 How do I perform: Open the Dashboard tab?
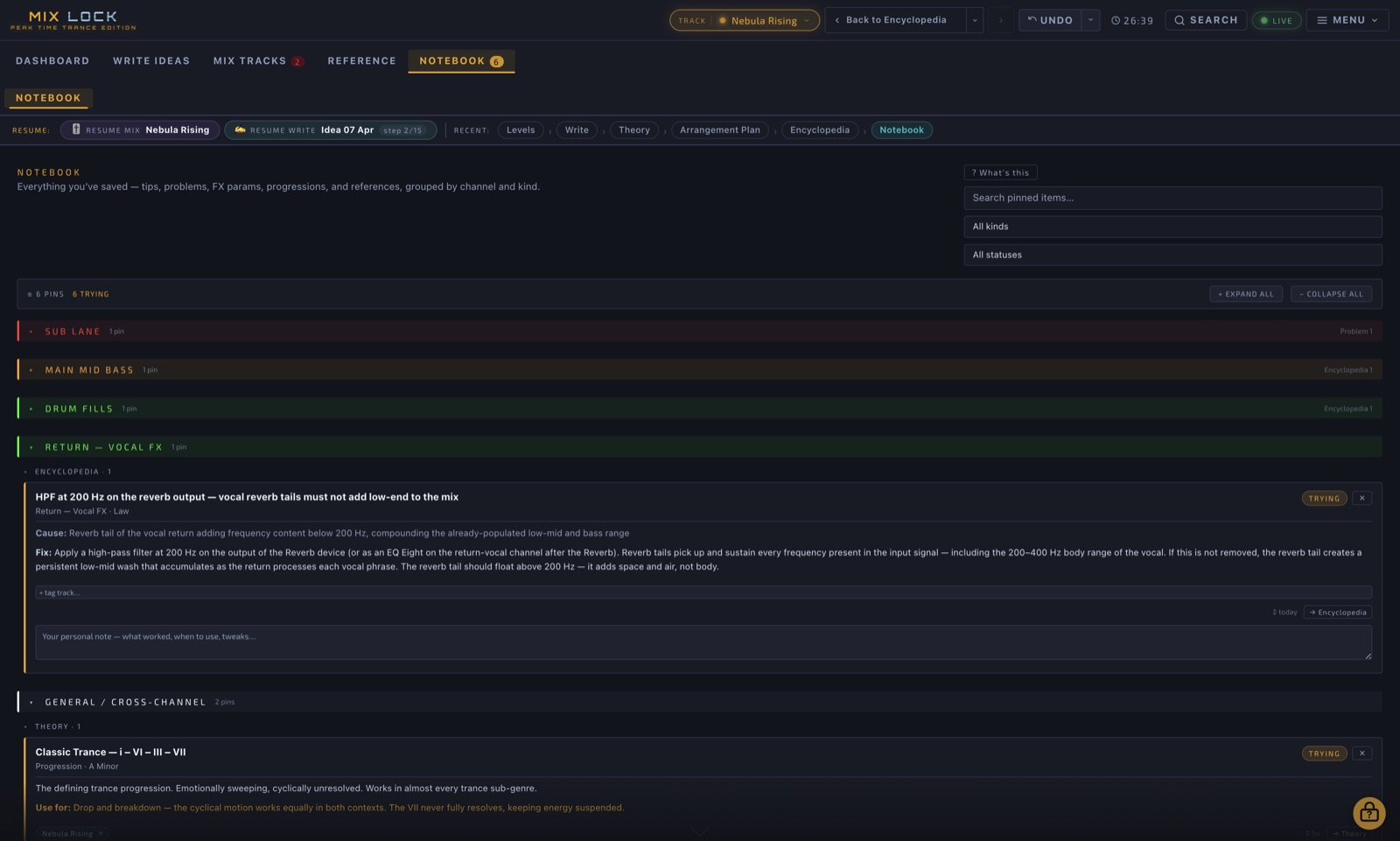(52, 60)
